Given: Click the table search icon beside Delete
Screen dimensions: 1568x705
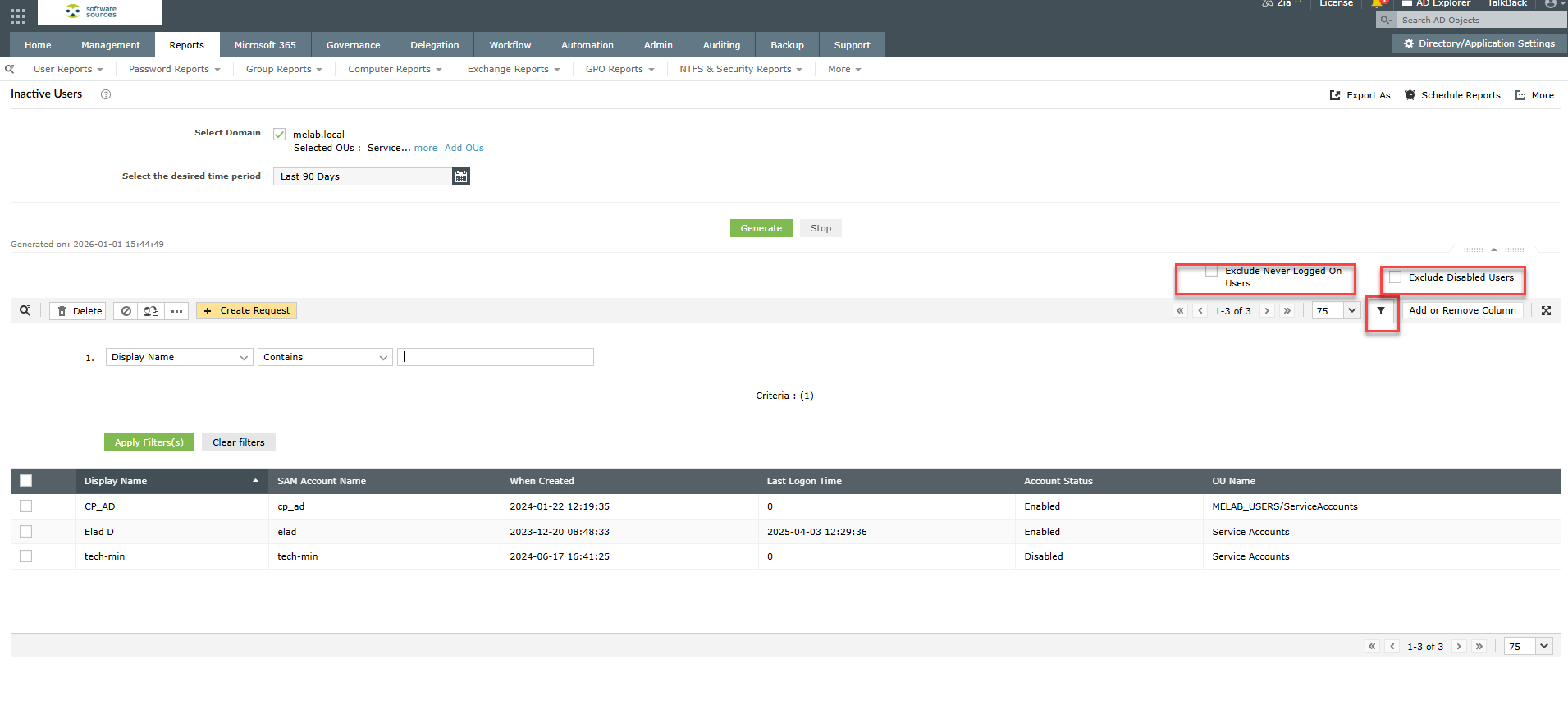Looking at the screenshot, I should 25,310.
